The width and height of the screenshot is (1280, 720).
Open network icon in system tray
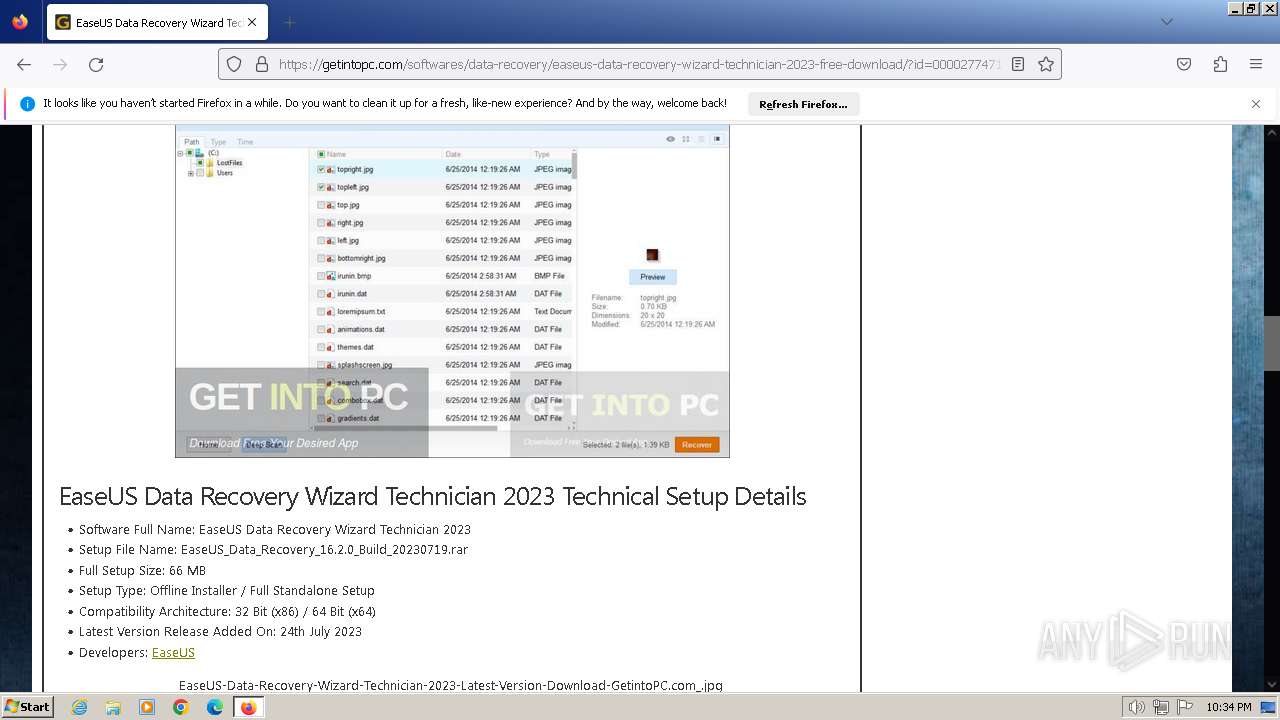point(1161,707)
